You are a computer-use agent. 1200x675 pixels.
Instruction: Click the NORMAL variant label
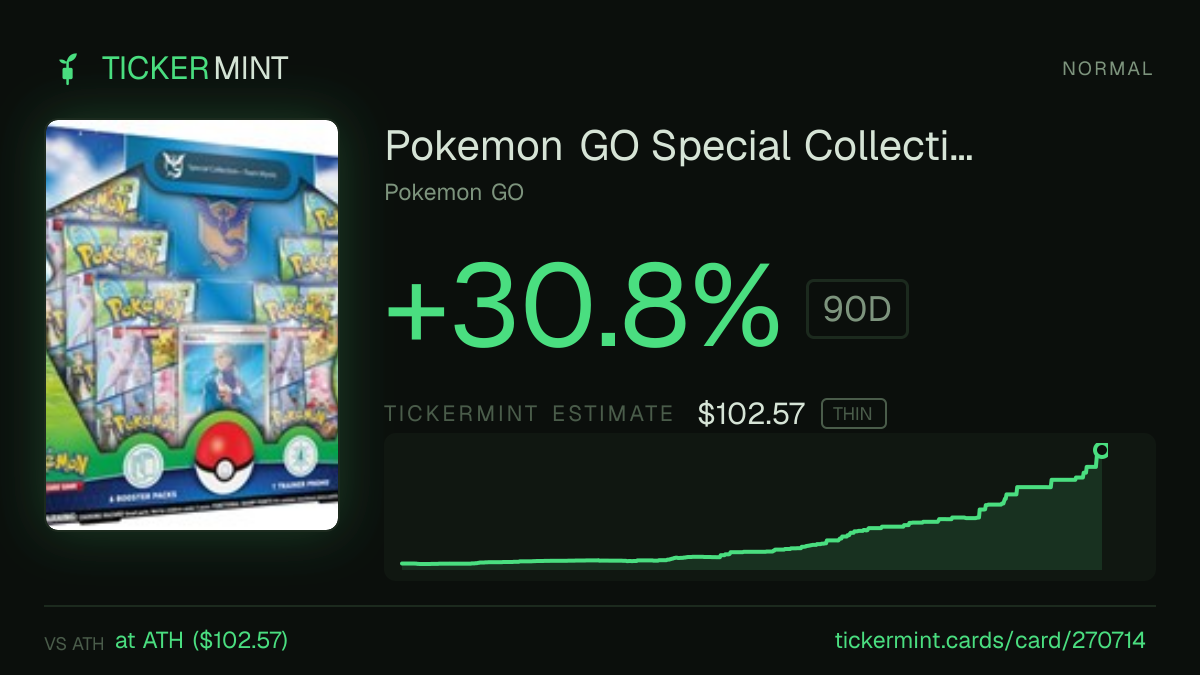pyautogui.click(x=1107, y=69)
